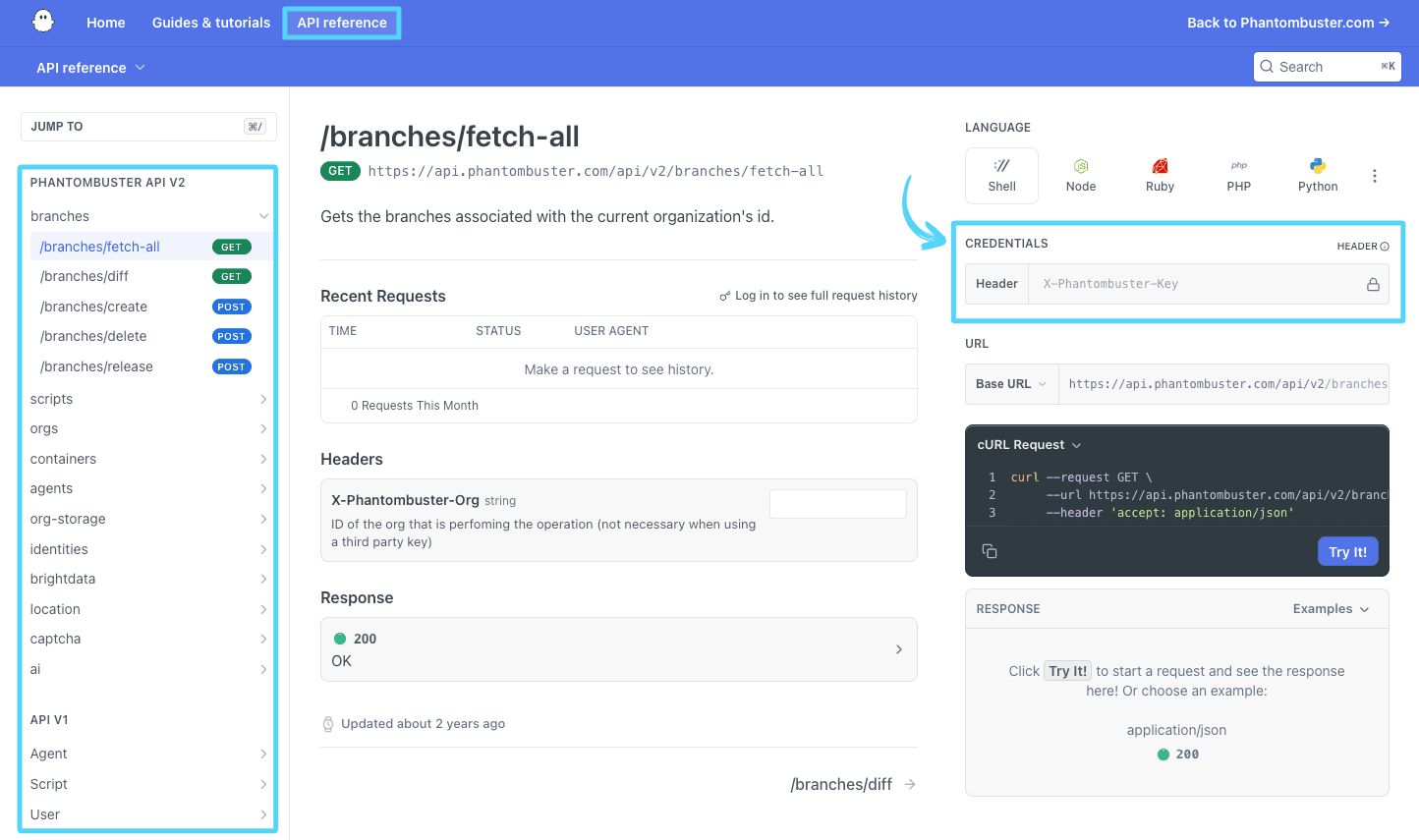Open the API reference dropdown in subheader
This screenshot has height=840, width=1419.
[x=90, y=68]
